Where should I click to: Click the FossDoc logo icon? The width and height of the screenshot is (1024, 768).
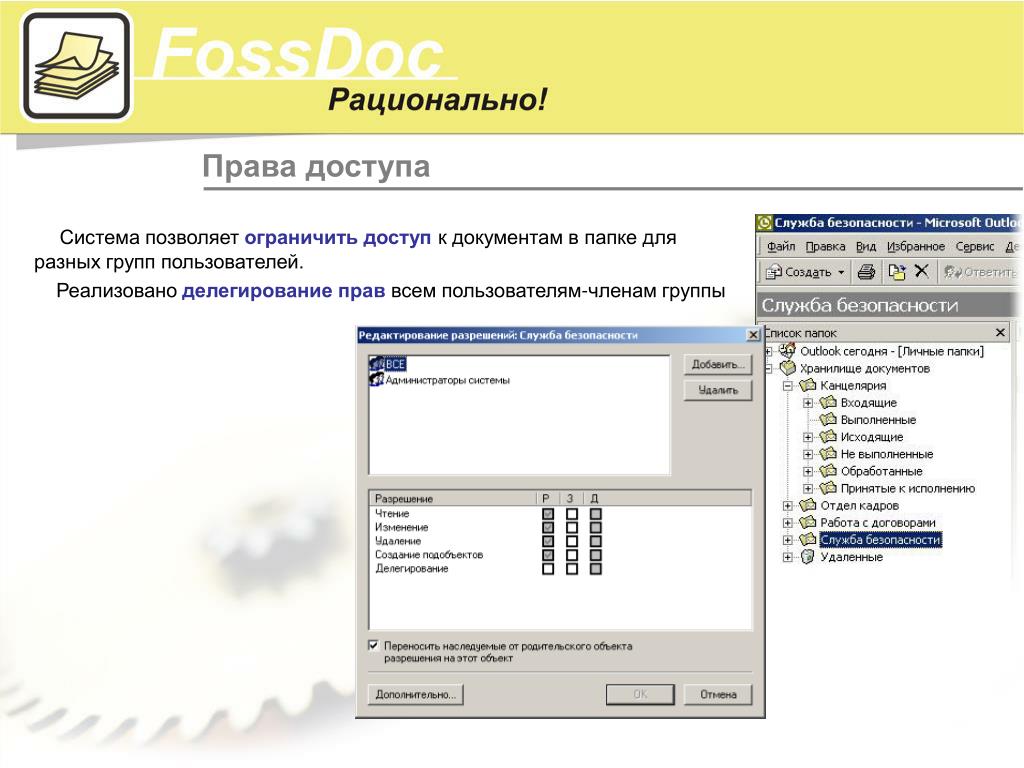click(77, 65)
